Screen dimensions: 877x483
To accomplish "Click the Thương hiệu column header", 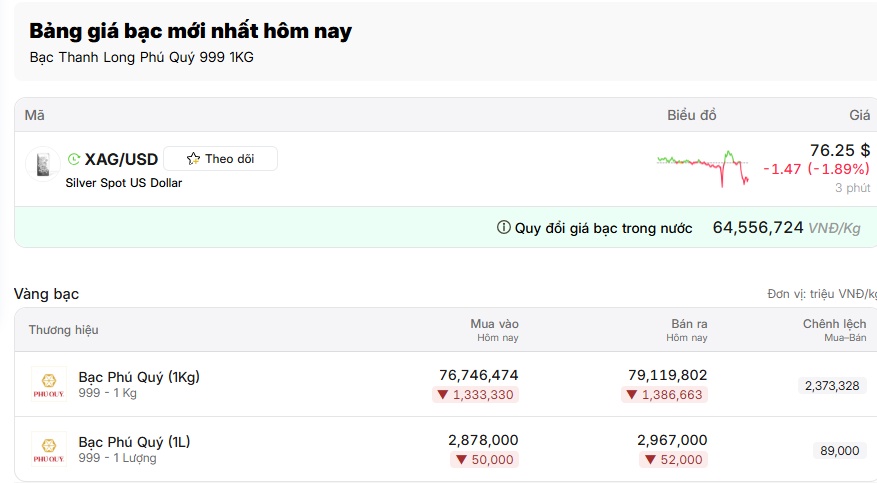I will (x=64, y=330).
